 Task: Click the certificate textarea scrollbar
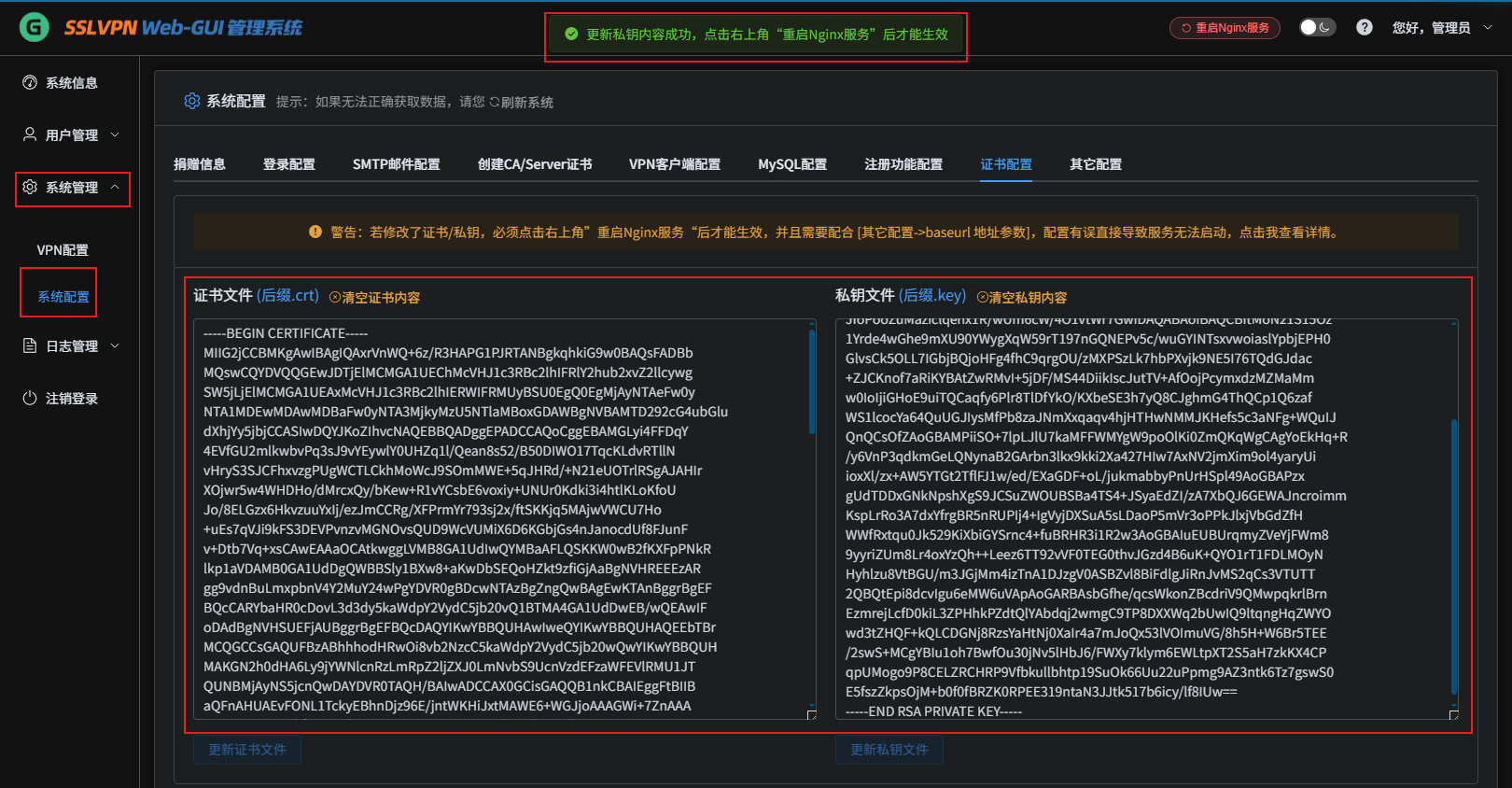point(812,382)
